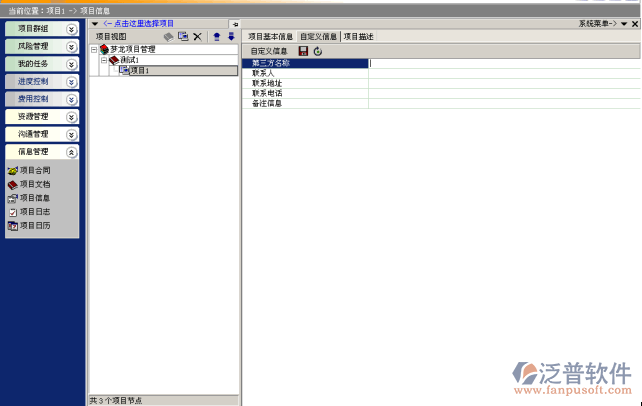Click the 备注信息 value cell
Image resolution: width=642 pixels, height=406 pixels.
(x=504, y=104)
